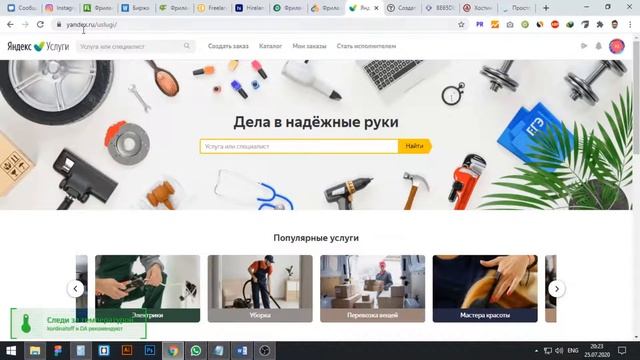Open Microsoft Word from taskbar
Viewport: 640px width, 360px height.
[x=242, y=351]
